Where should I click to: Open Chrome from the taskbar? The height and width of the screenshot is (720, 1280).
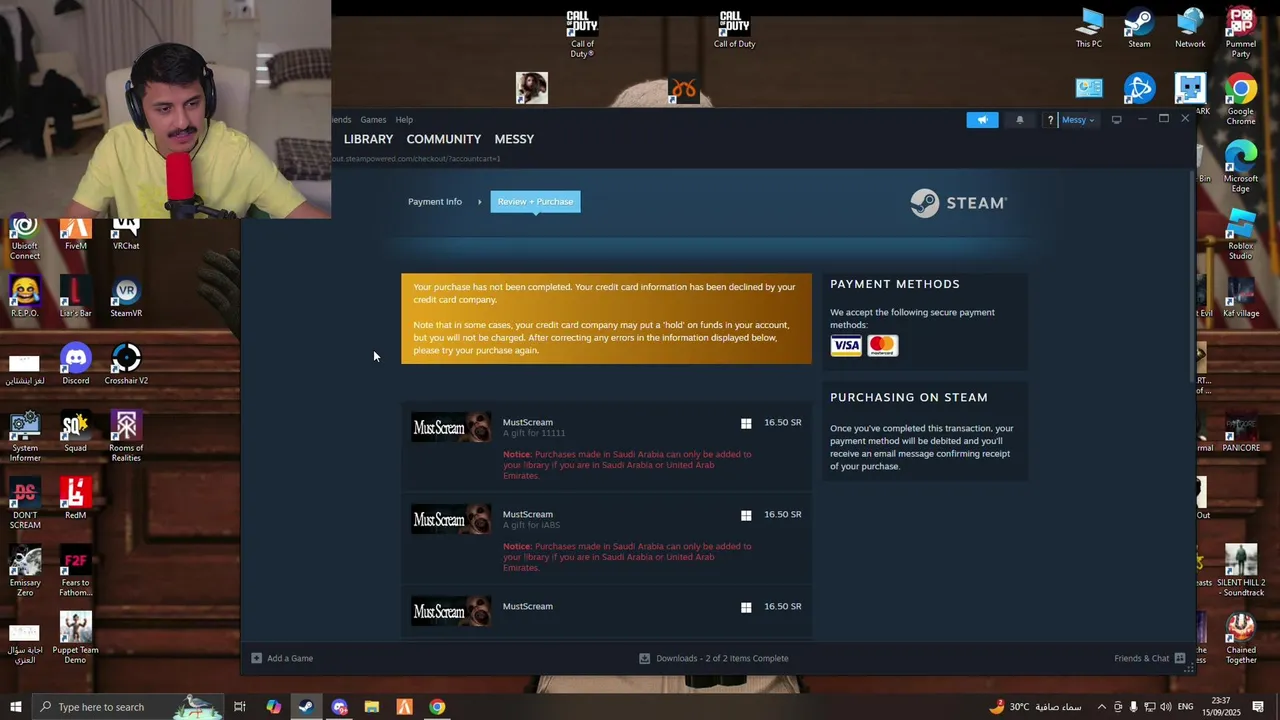pyautogui.click(x=437, y=707)
